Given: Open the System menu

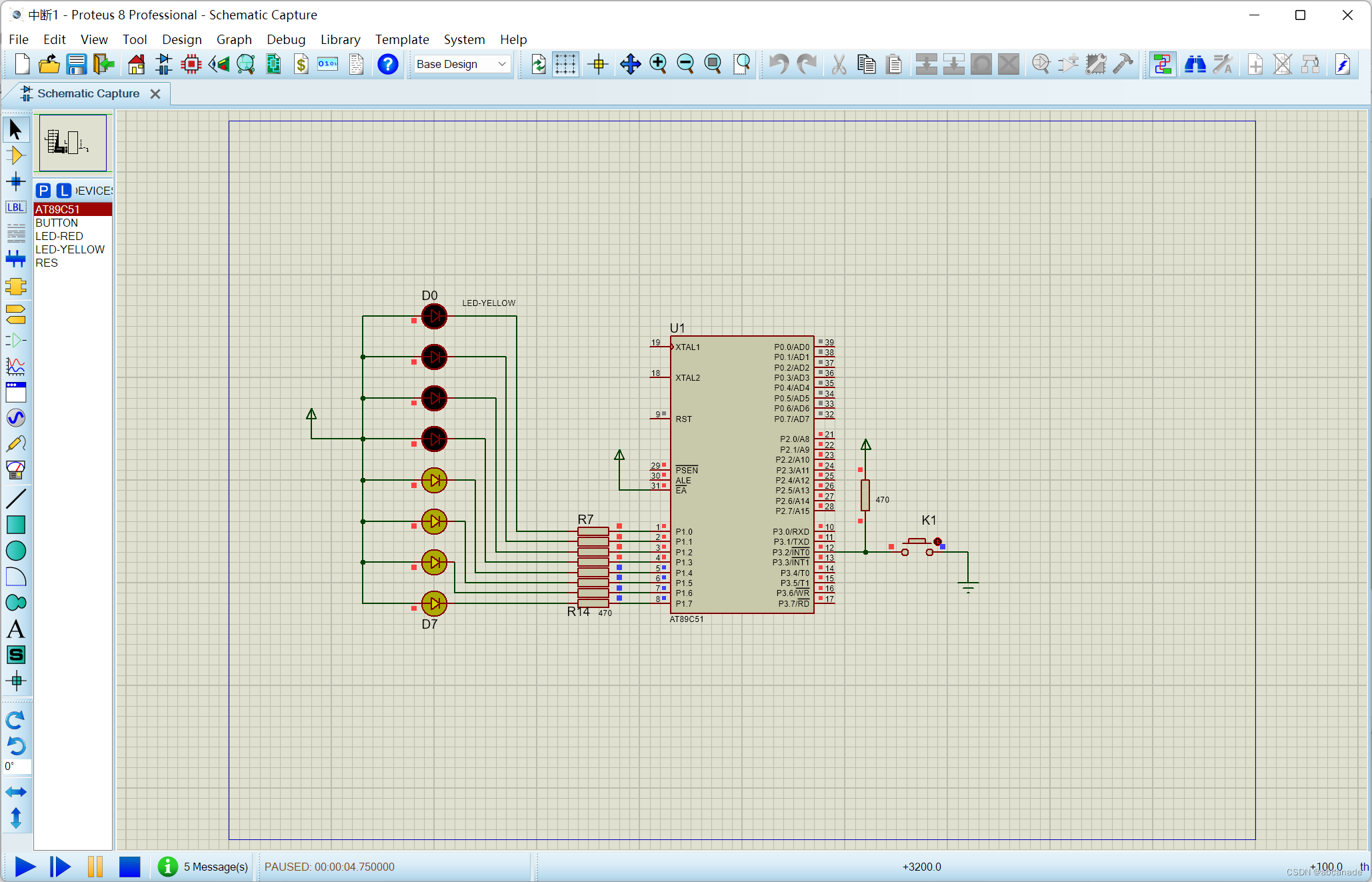Looking at the screenshot, I should pyautogui.click(x=464, y=39).
